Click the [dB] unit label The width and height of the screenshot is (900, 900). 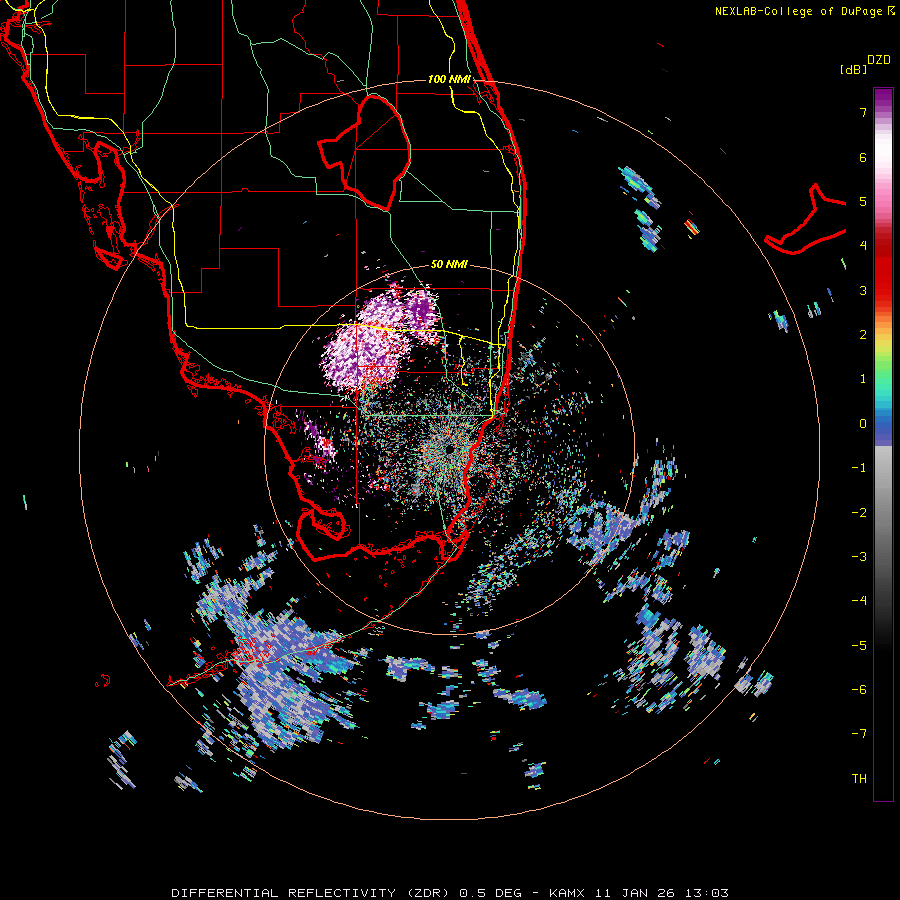[x=854, y=69]
